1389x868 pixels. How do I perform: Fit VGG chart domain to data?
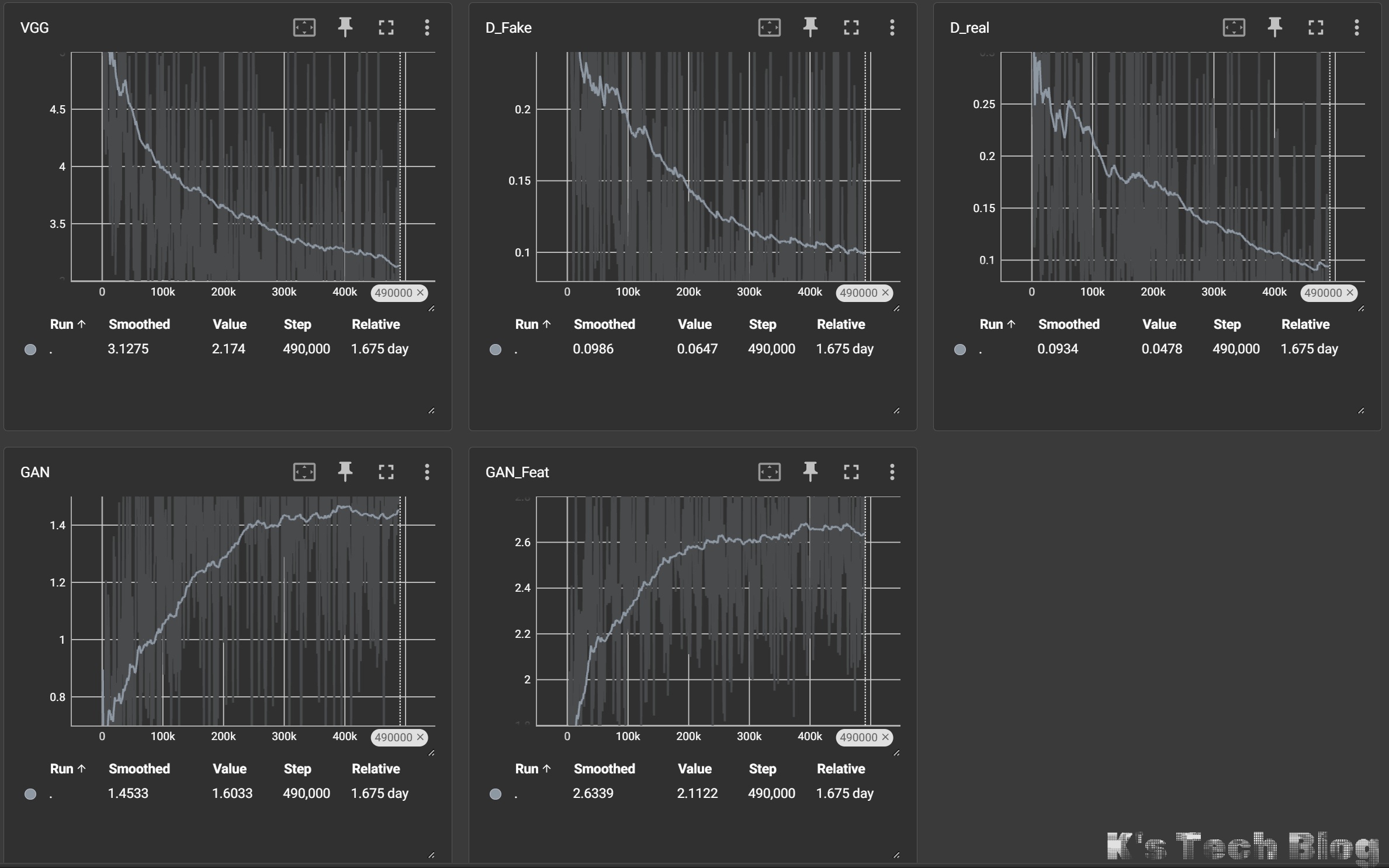(x=304, y=27)
